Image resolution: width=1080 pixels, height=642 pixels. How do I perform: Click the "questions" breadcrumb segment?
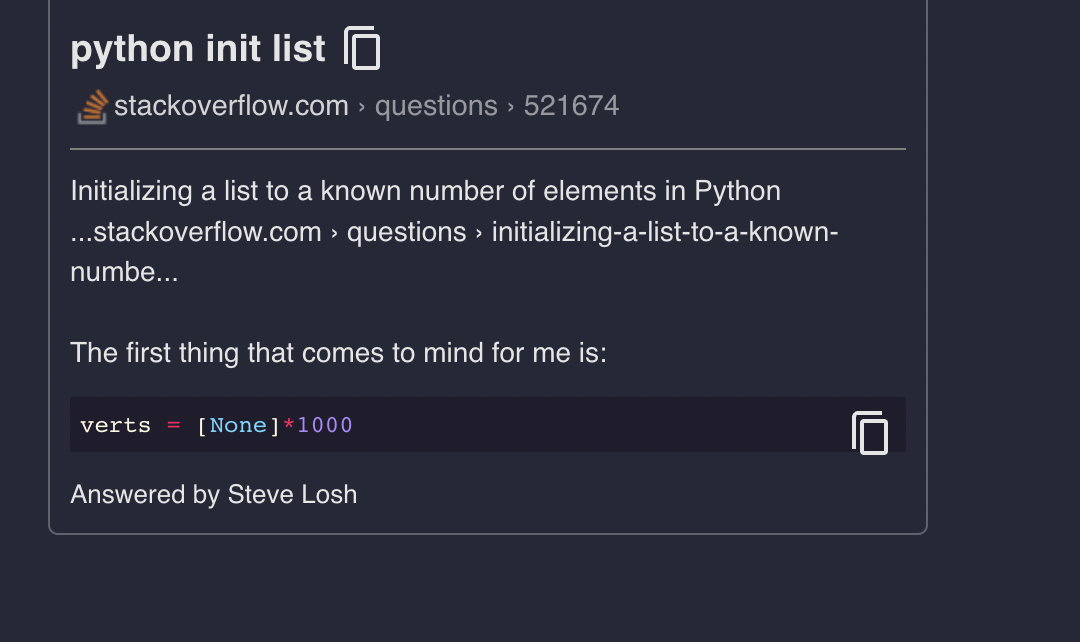coord(436,106)
